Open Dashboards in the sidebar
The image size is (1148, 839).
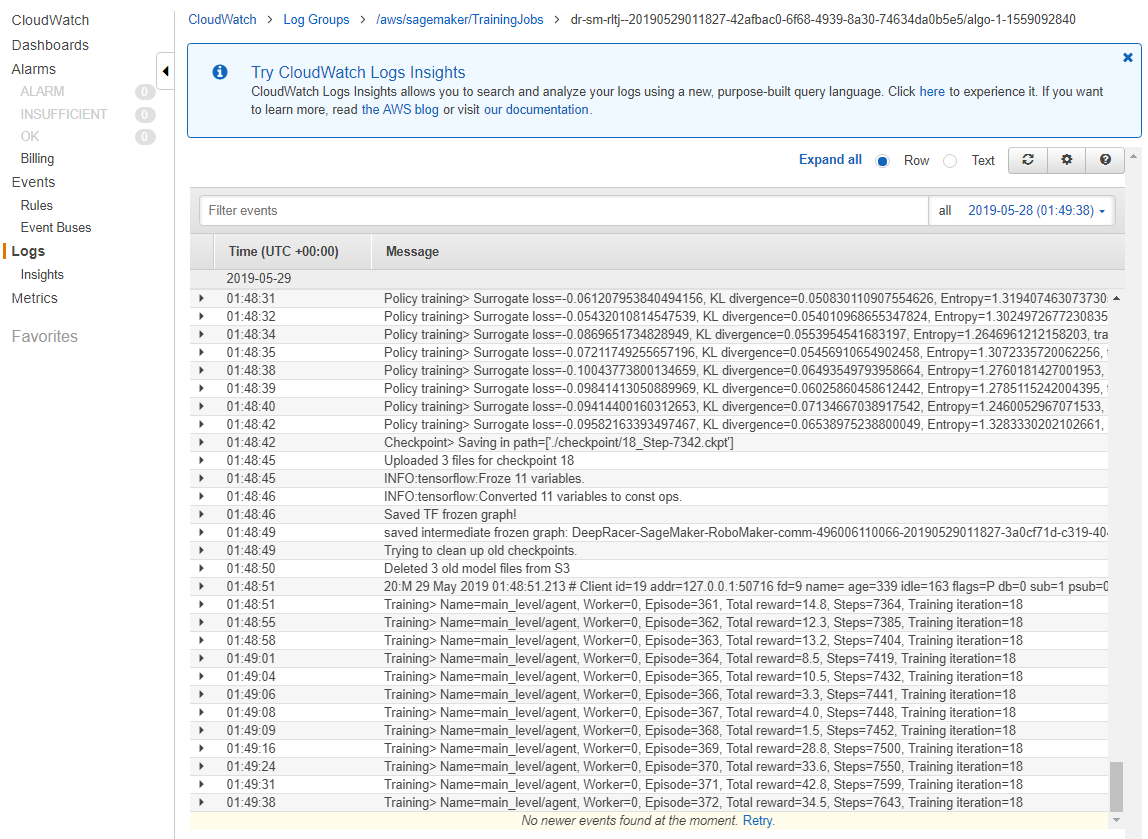pos(50,45)
